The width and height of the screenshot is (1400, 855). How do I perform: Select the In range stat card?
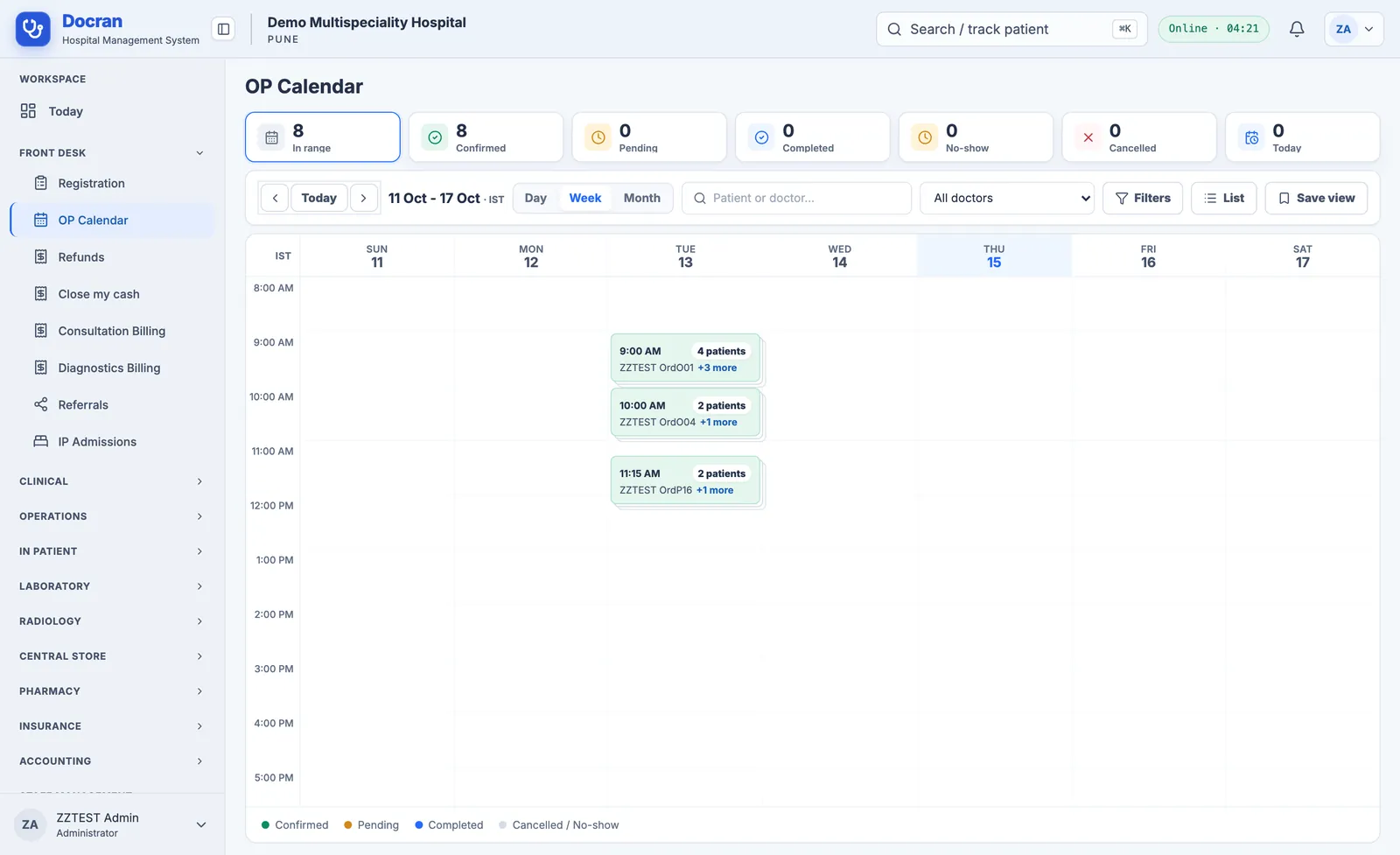tap(323, 137)
